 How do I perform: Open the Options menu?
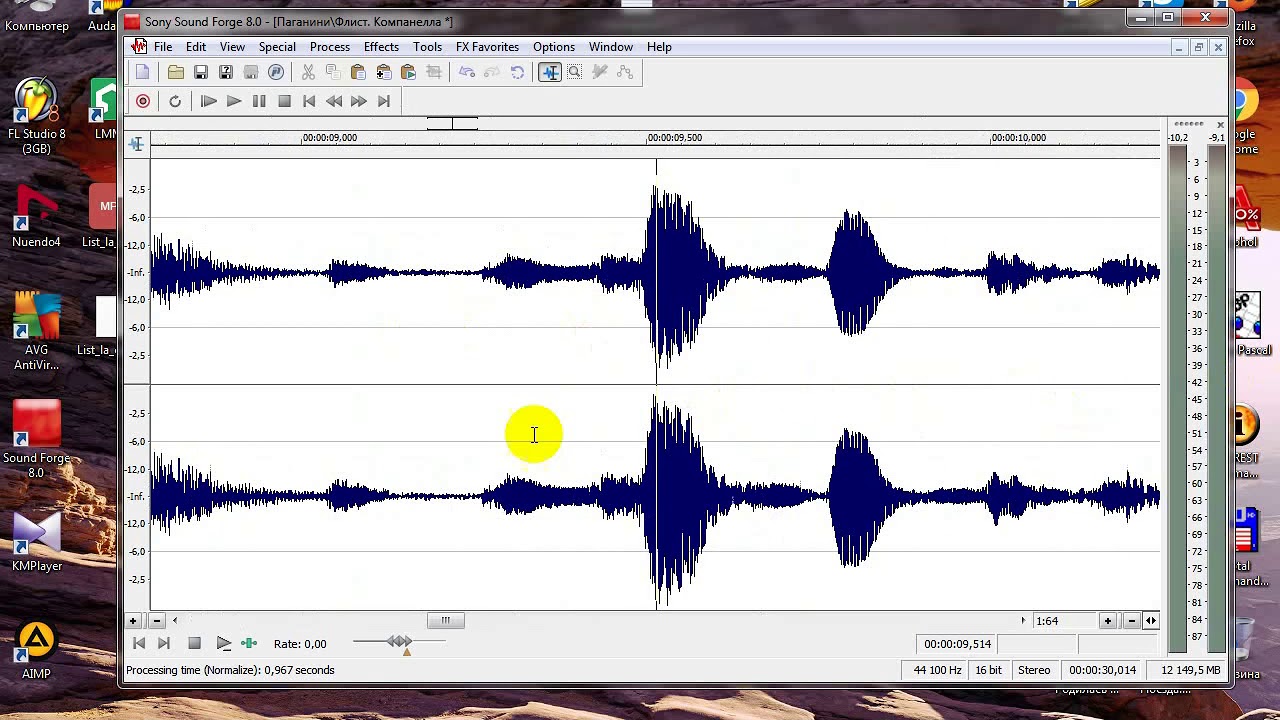click(x=554, y=47)
